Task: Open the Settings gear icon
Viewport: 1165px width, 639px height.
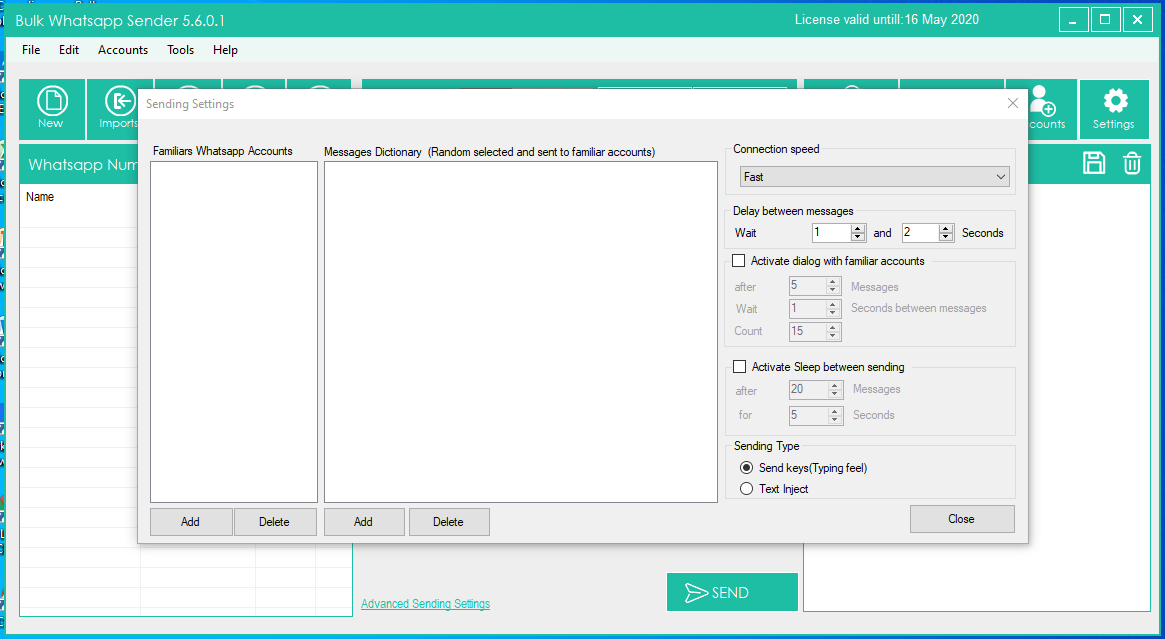Action: point(1113,108)
